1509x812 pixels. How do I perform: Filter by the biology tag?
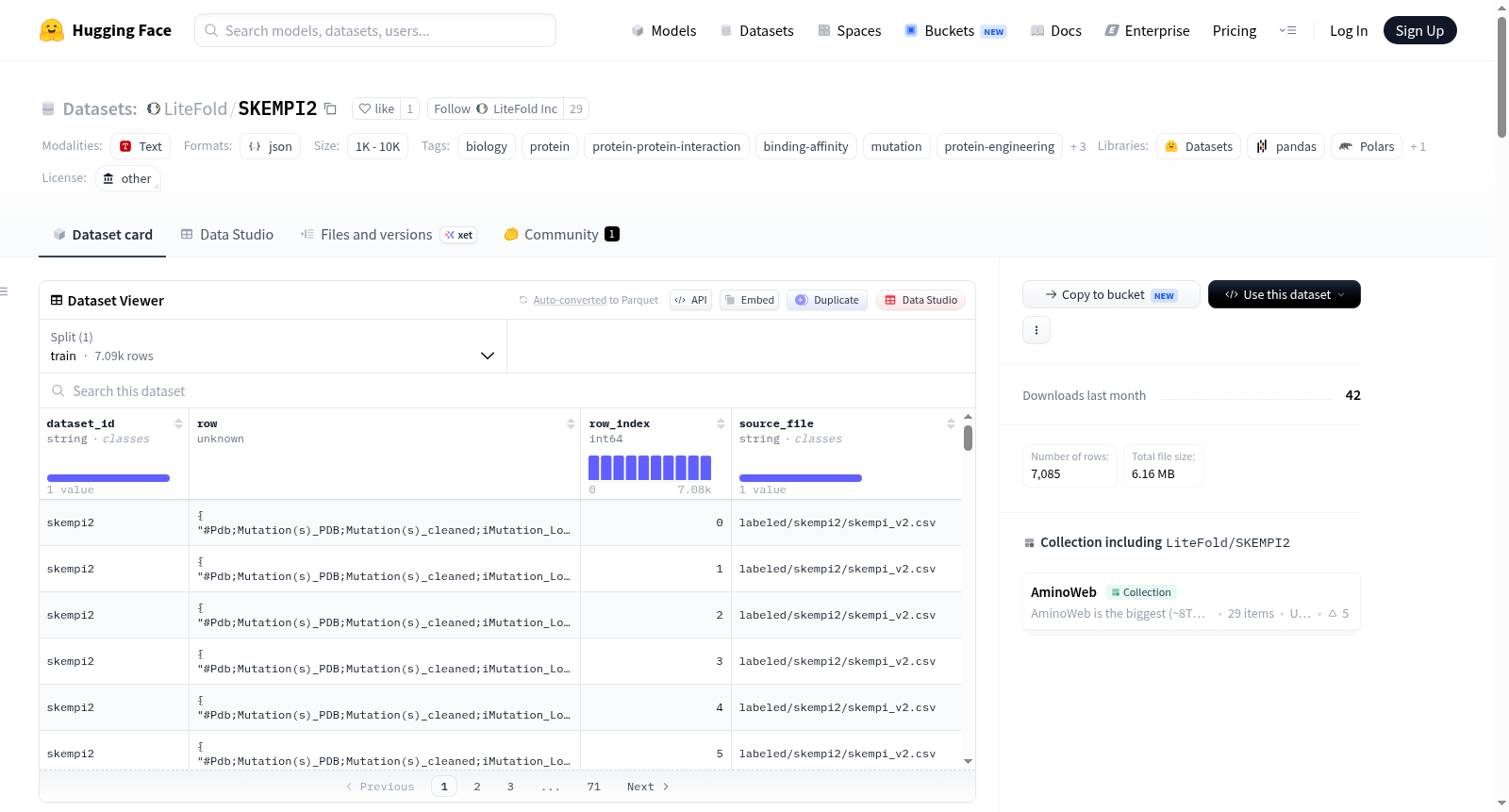click(487, 146)
